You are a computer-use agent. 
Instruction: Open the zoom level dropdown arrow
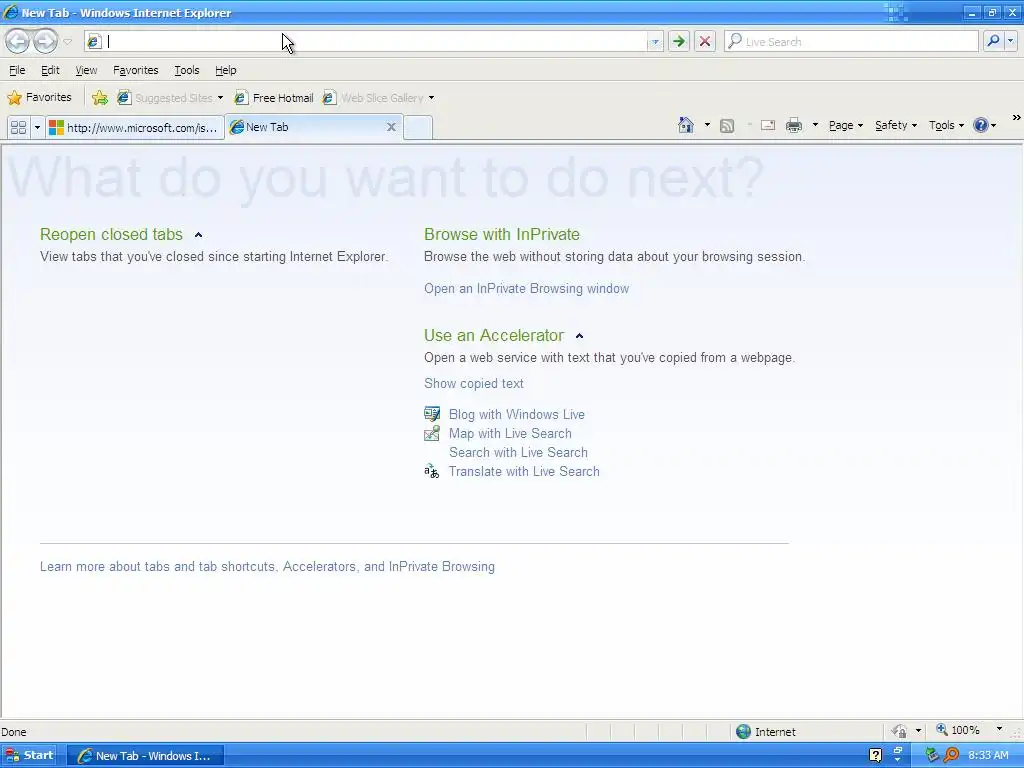coord(999,729)
